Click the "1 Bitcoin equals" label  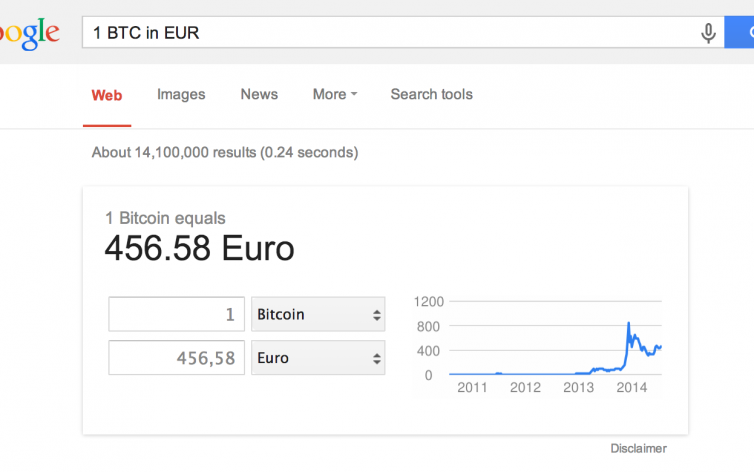pyautogui.click(x=166, y=218)
